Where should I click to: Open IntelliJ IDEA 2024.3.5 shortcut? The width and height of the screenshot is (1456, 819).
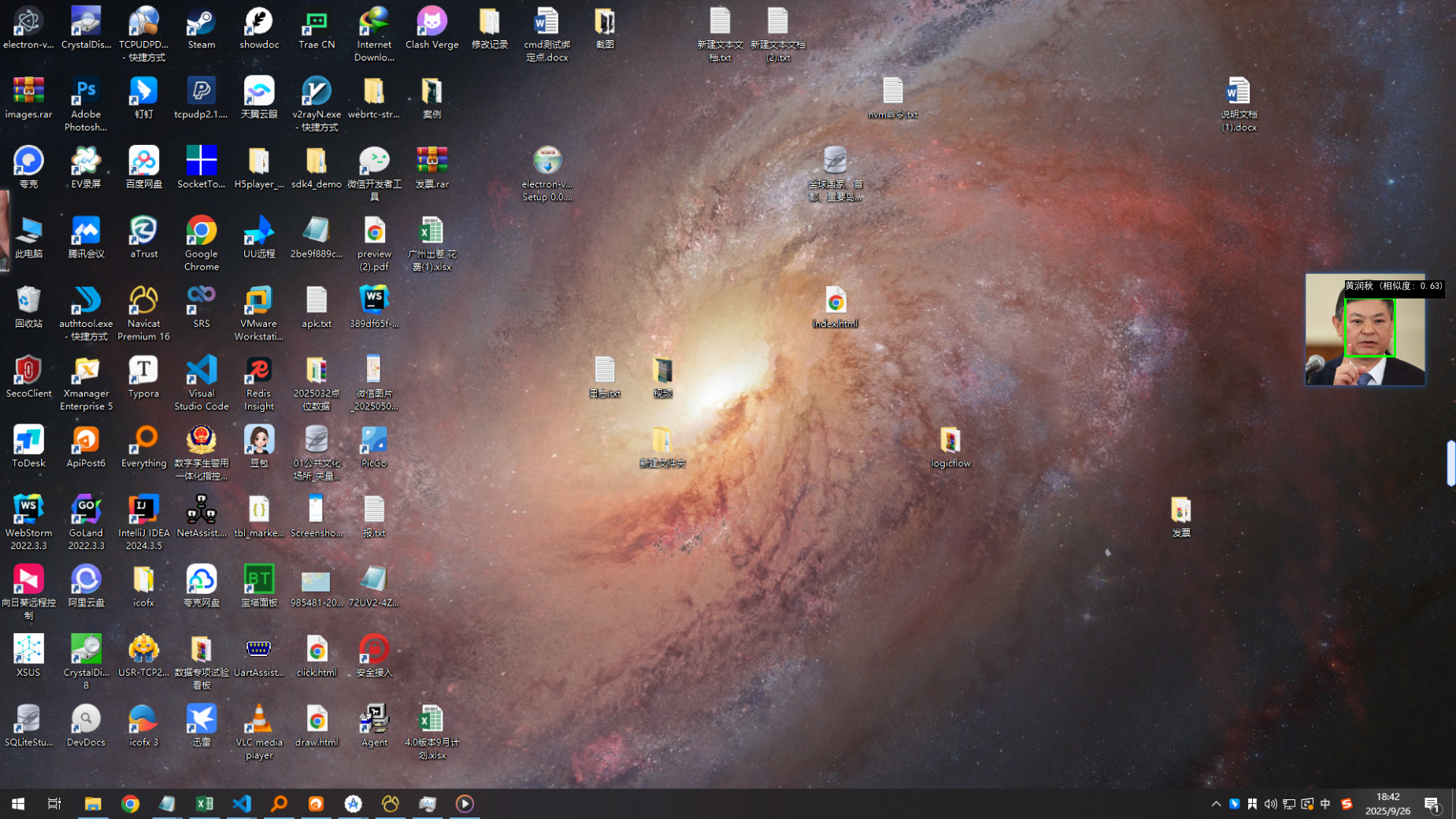pos(143,515)
